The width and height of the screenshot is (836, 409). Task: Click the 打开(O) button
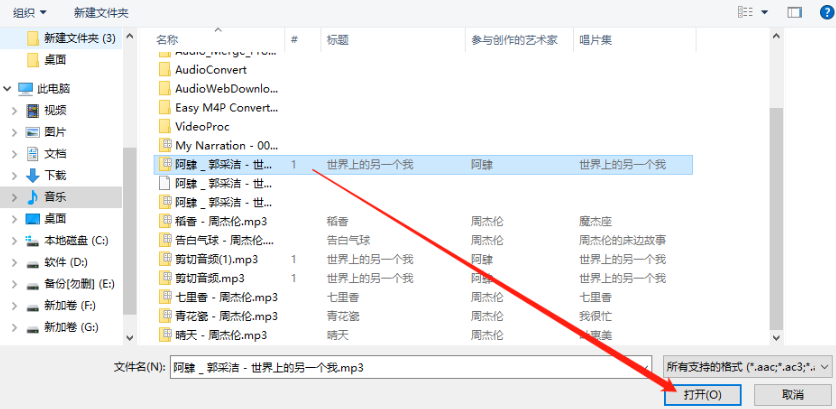(x=703, y=395)
